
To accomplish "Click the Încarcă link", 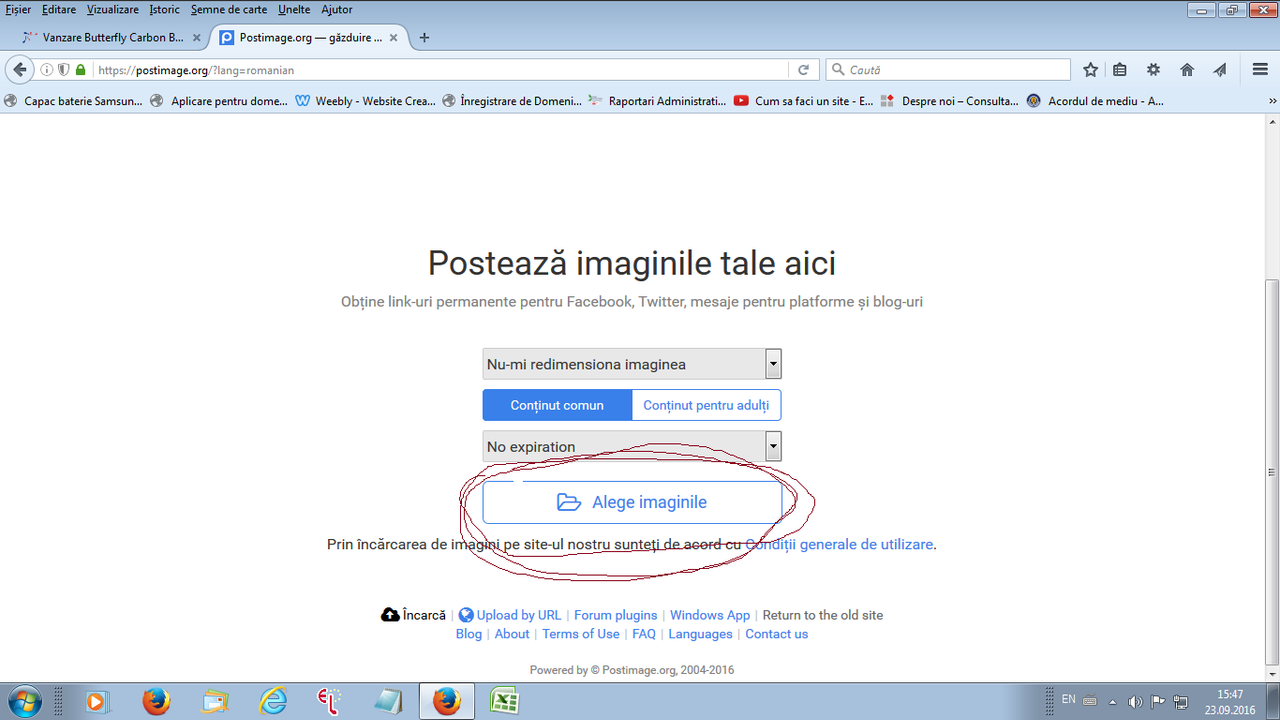I will (424, 615).
